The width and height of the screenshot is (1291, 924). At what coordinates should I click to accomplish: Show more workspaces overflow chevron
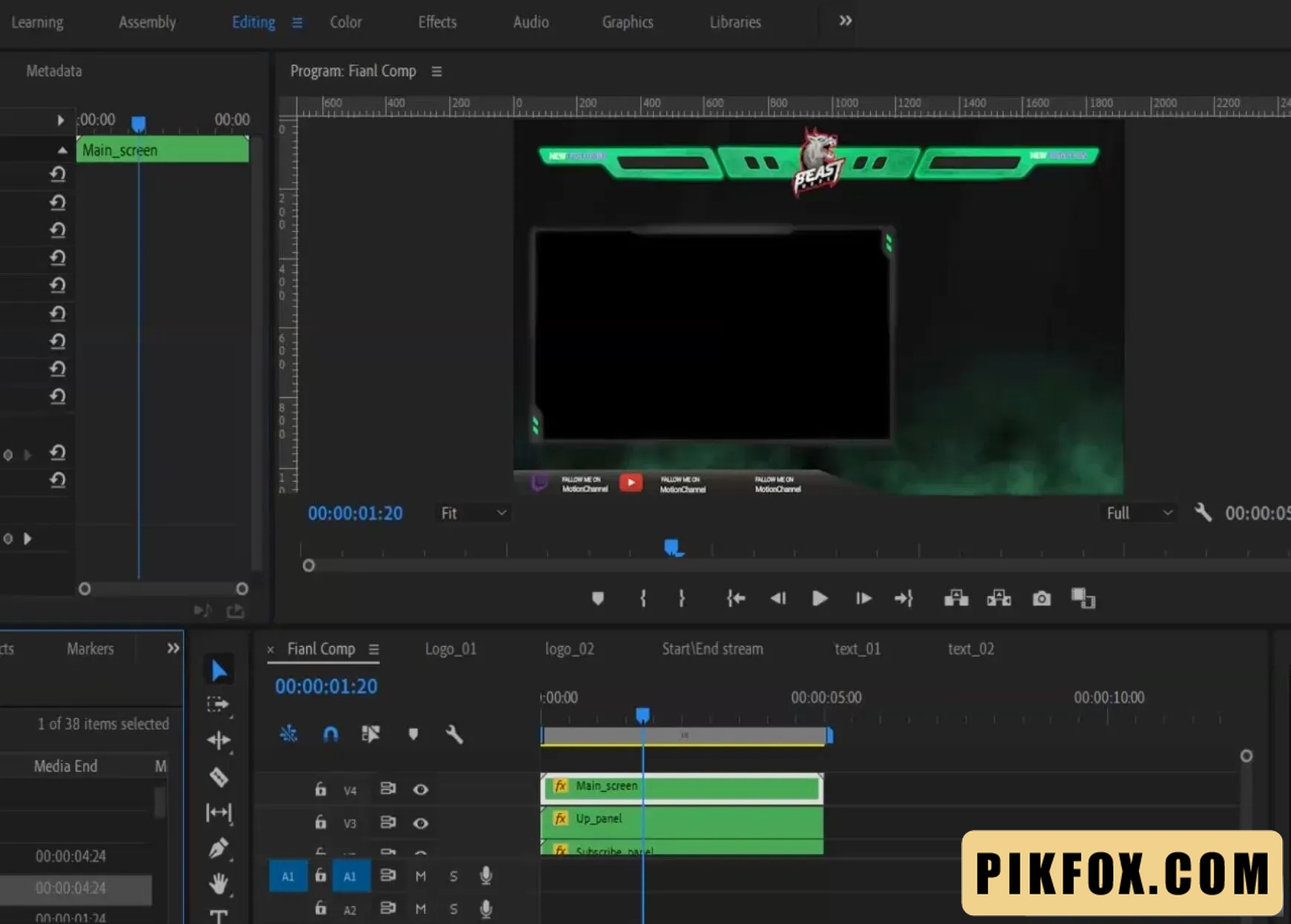[x=845, y=21]
